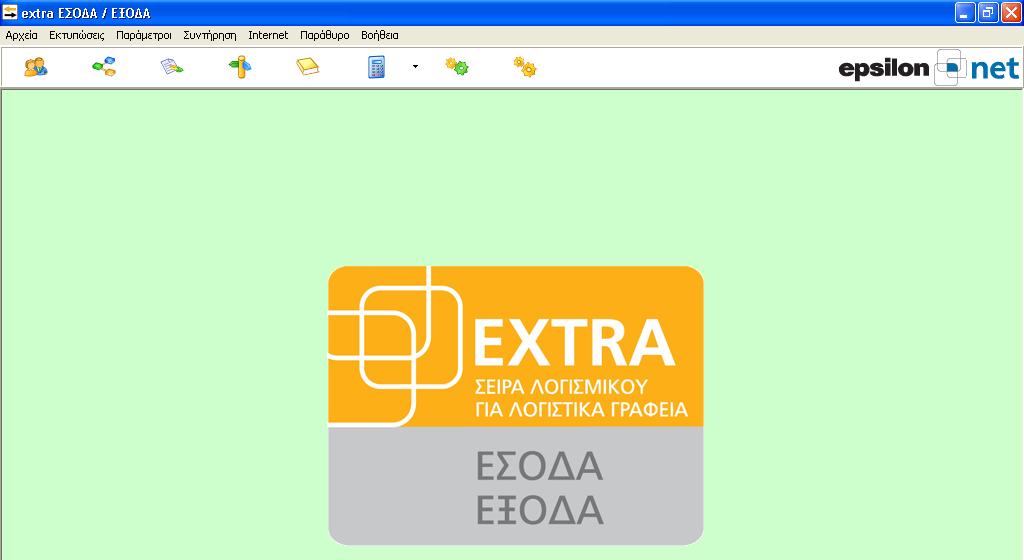The width and height of the screenshot is (1024, 560).
Task: Expand the dropdown arrow beside the calculator
Action: click(x=415, y=67)
